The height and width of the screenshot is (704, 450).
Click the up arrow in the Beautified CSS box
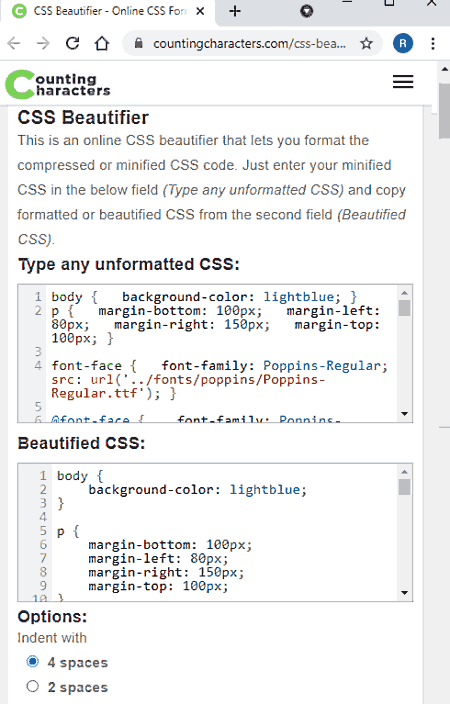[404, 472]
